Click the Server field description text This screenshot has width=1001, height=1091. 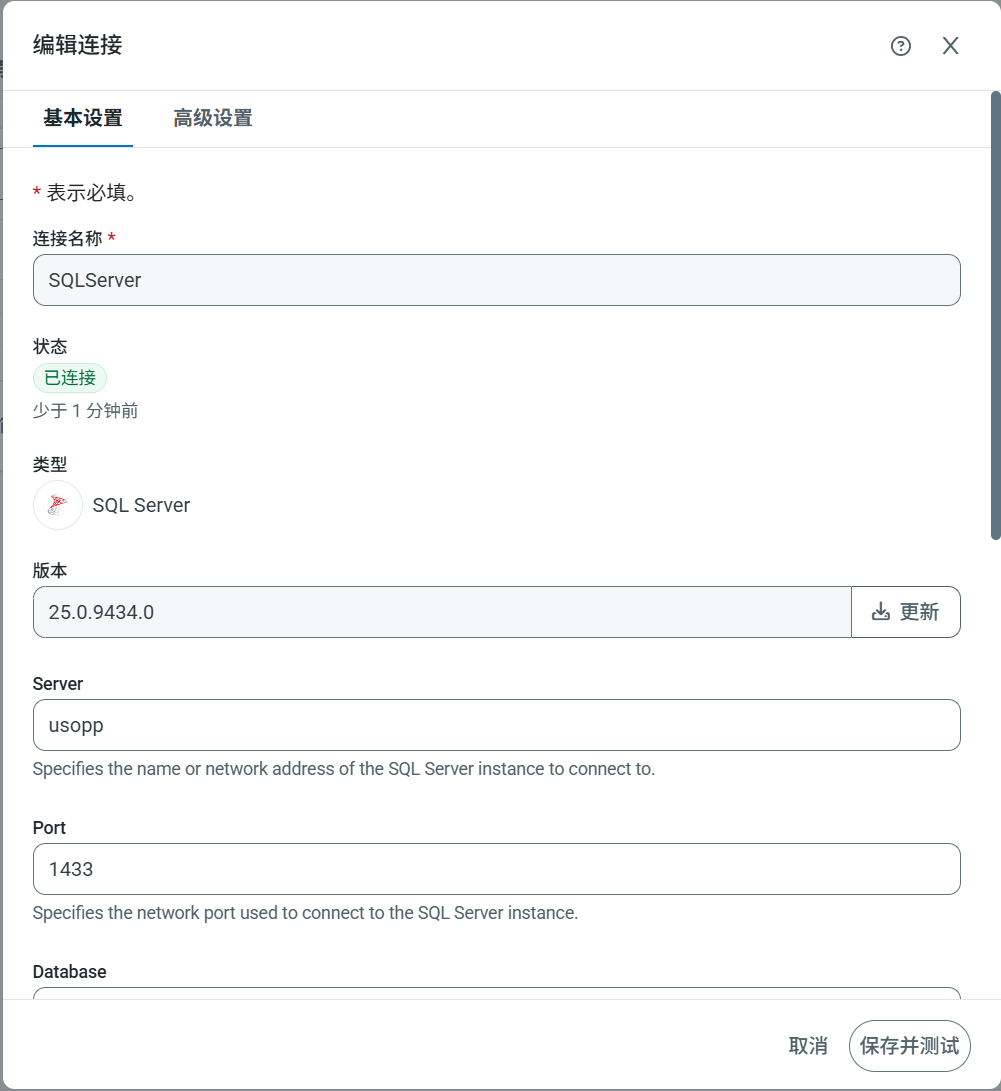[344, 769]
